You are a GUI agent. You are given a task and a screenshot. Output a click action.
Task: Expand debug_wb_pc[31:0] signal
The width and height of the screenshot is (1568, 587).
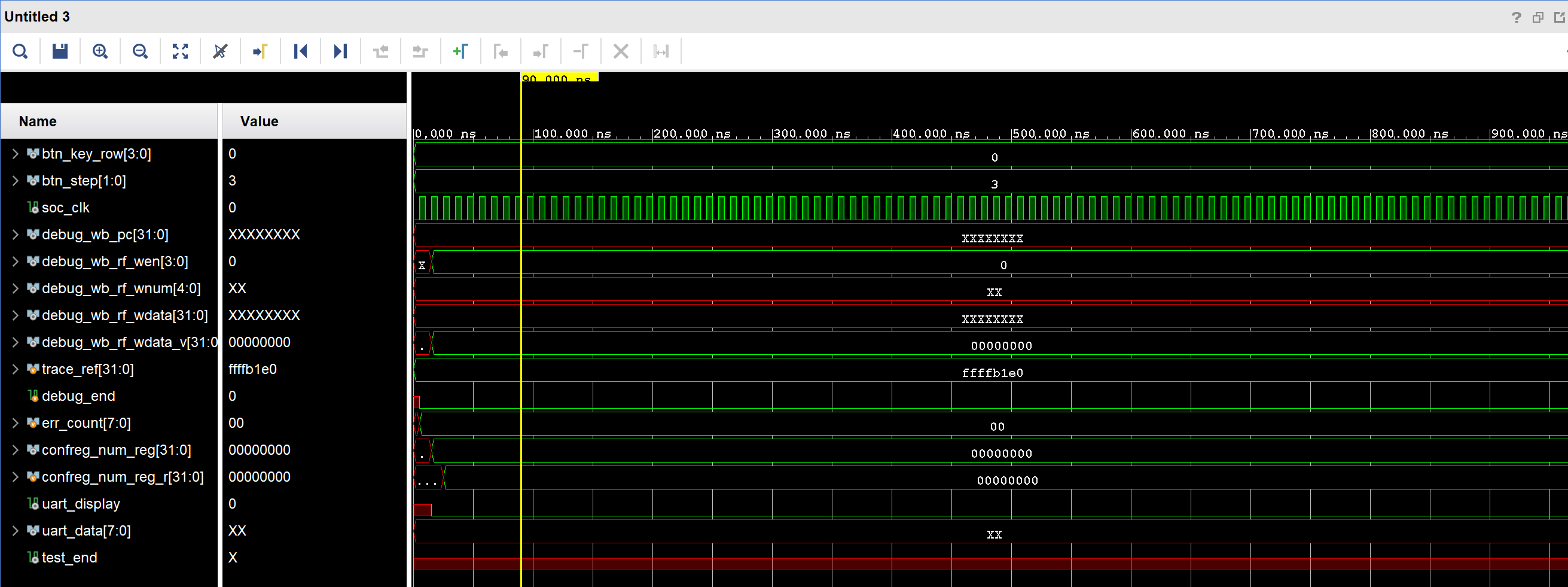(15, 235)
